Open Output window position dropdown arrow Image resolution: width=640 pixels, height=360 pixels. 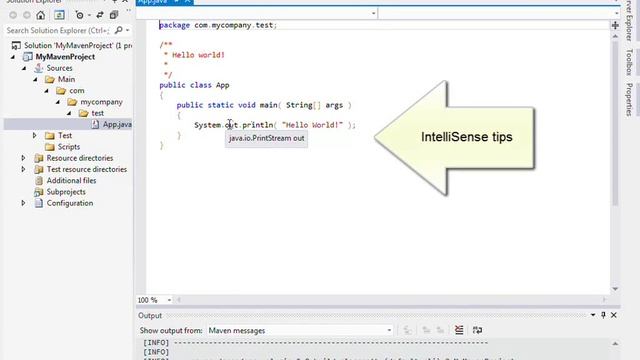pos(593,315)
